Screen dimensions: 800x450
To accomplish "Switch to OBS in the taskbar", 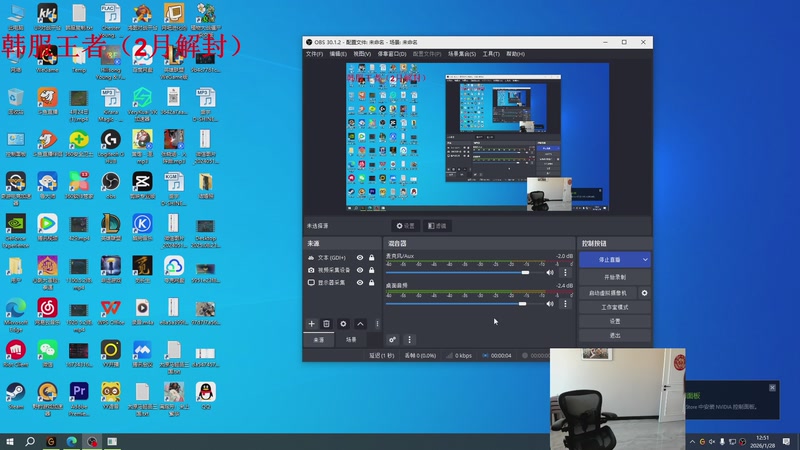I will 92,441.
